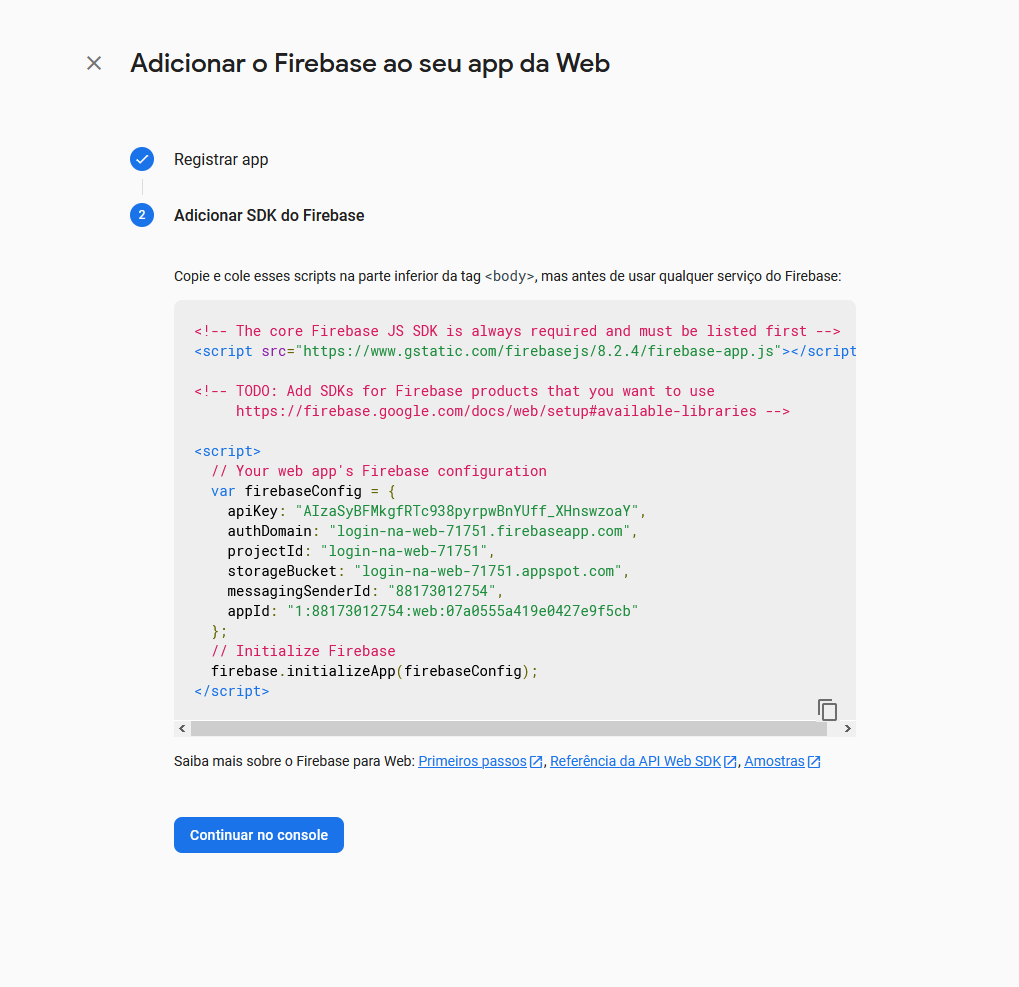Click the "var firebaseConfig = {" line
The image size is (1019, 987).
coord(303,491)
